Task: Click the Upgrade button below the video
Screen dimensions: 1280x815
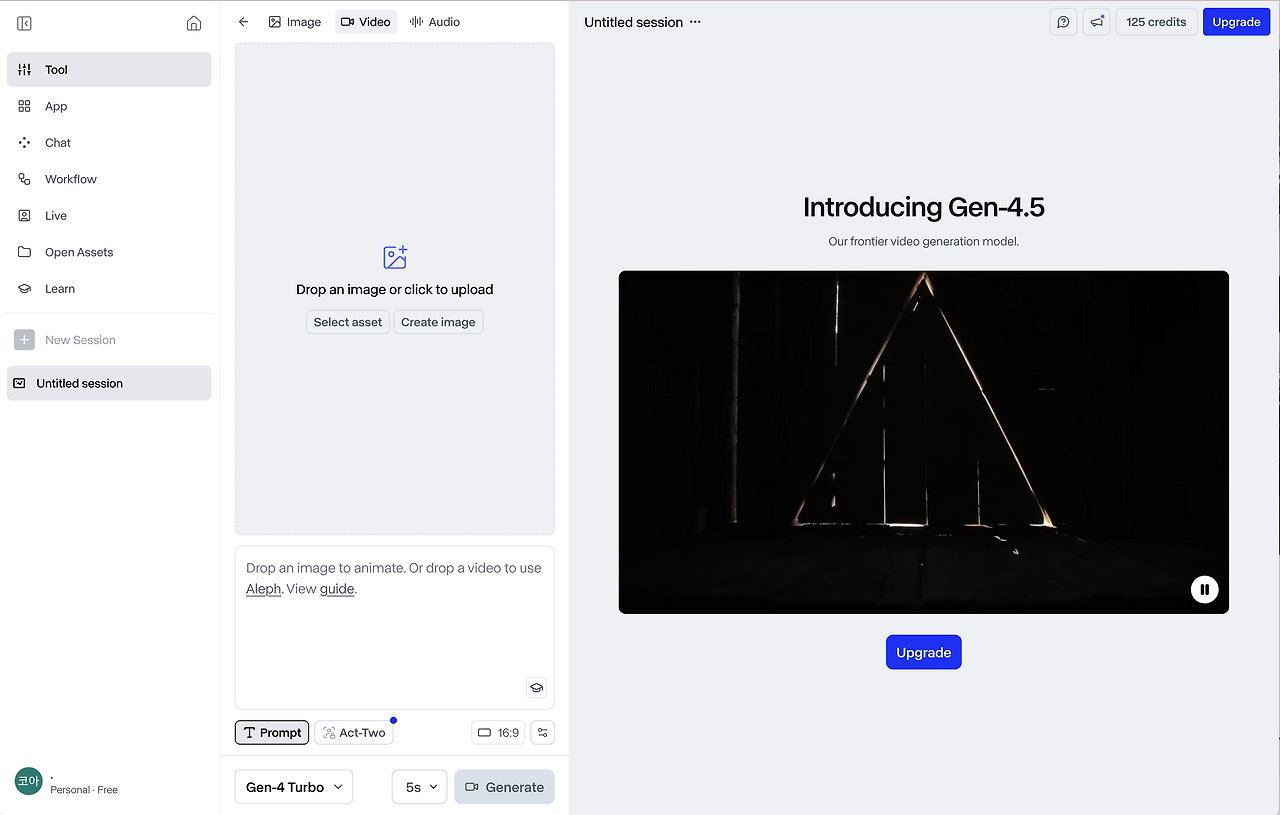Action: click(924, 652)
